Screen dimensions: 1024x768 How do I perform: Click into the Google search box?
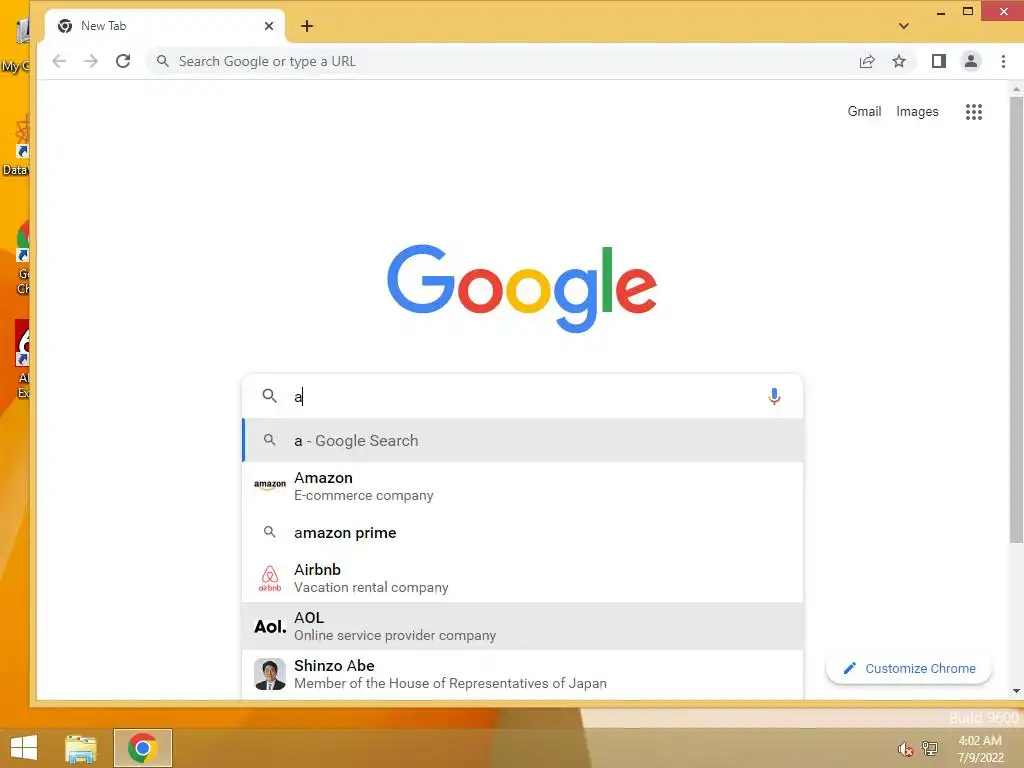click(x=522, y=396)
